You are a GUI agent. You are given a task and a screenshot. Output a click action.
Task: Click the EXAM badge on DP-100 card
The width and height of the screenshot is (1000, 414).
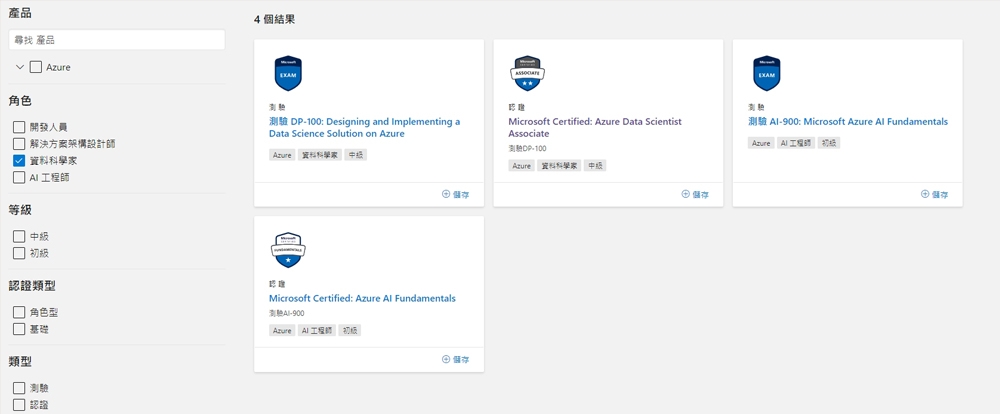click(x=288, y=73)
